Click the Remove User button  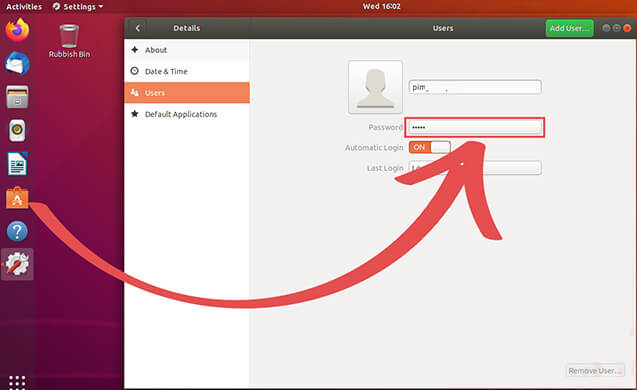[595, 370]
